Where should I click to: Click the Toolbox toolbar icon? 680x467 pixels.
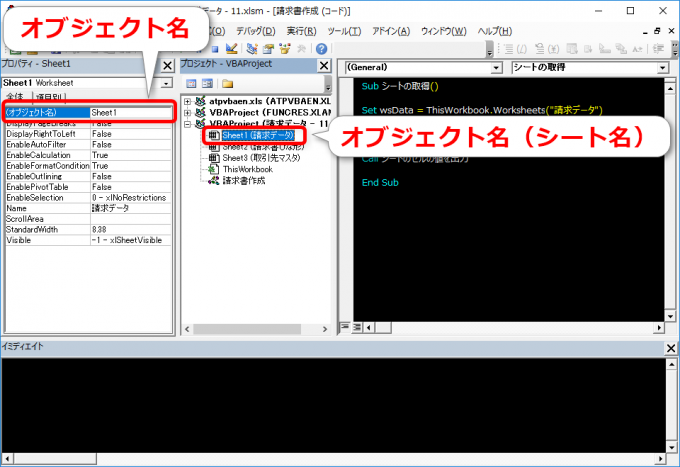tap(301, 49)
